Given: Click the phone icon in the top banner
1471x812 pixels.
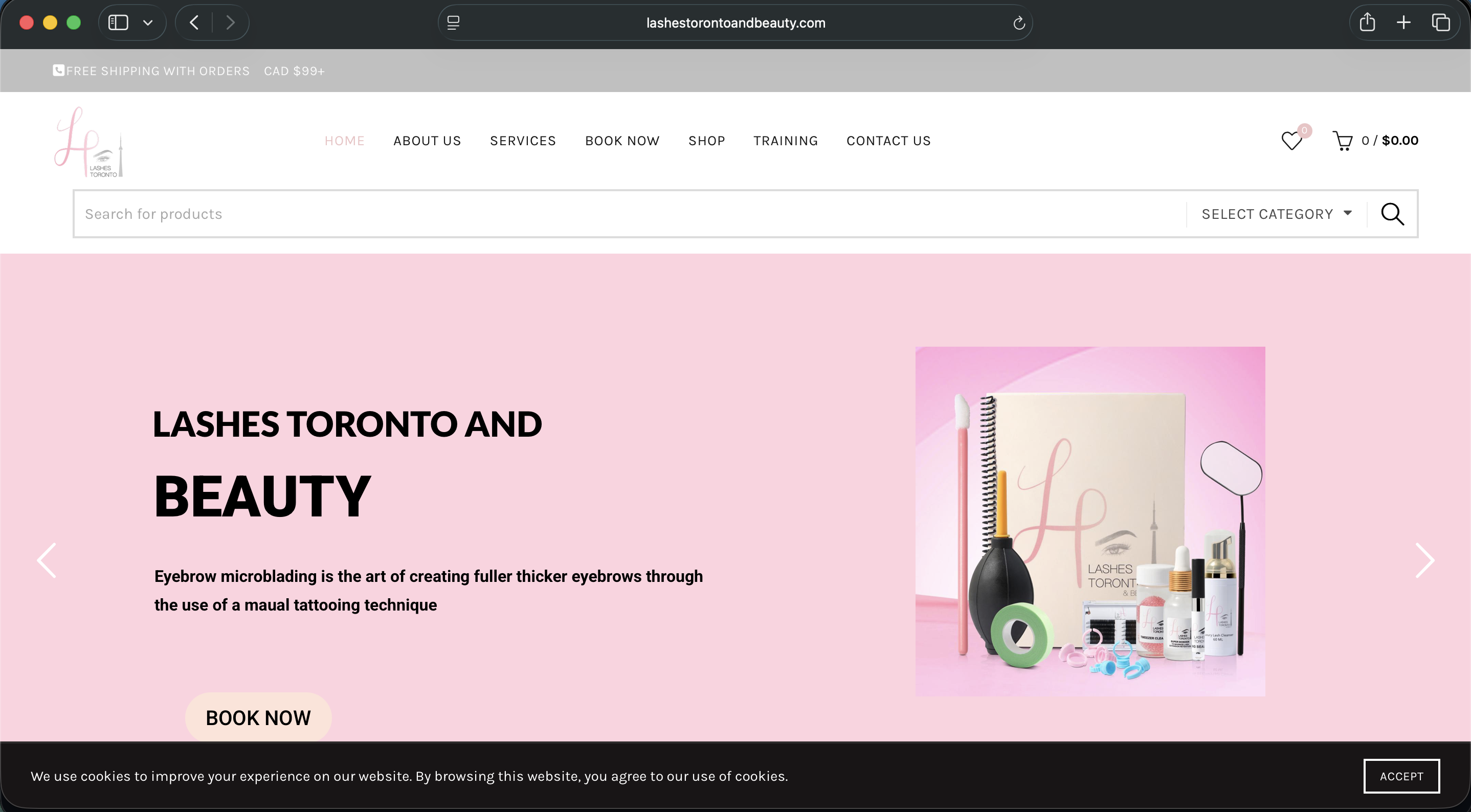Looking at the screenshot, I should point(58,70).
